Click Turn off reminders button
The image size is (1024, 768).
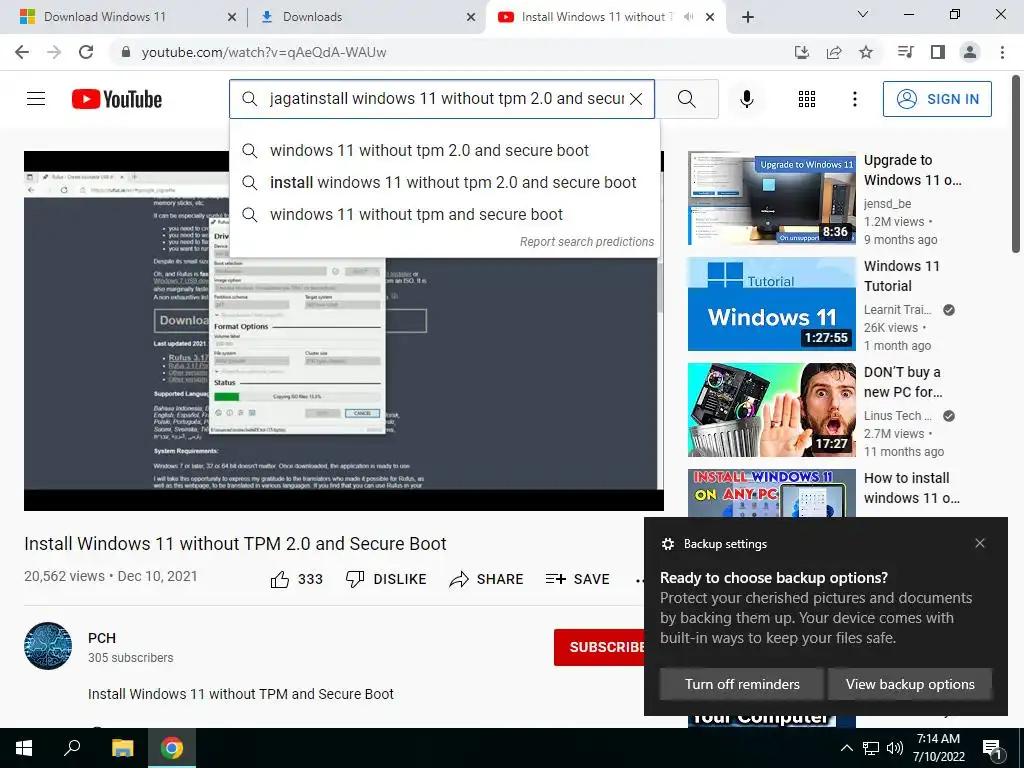click(x=742, y=684)
